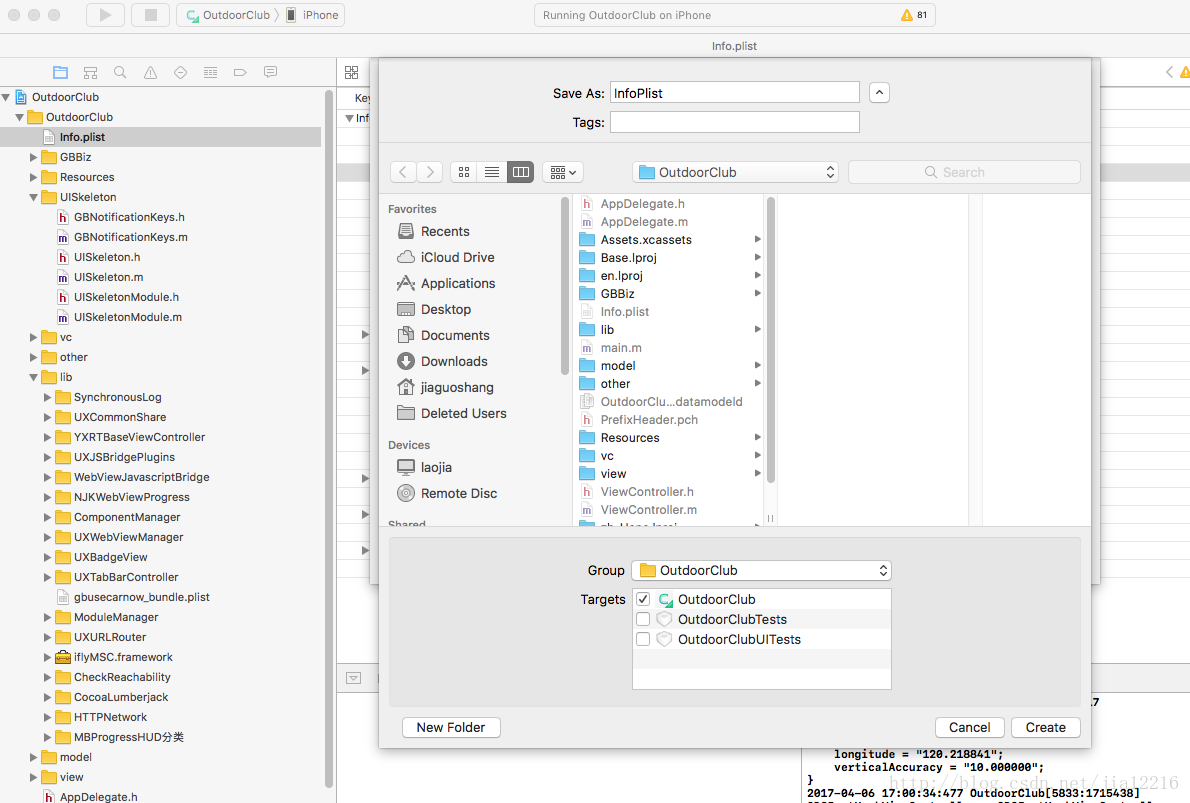This screenshot has width=1190, height=803.
Task: Go back in save dialog folder history
Action: [403, 172]
